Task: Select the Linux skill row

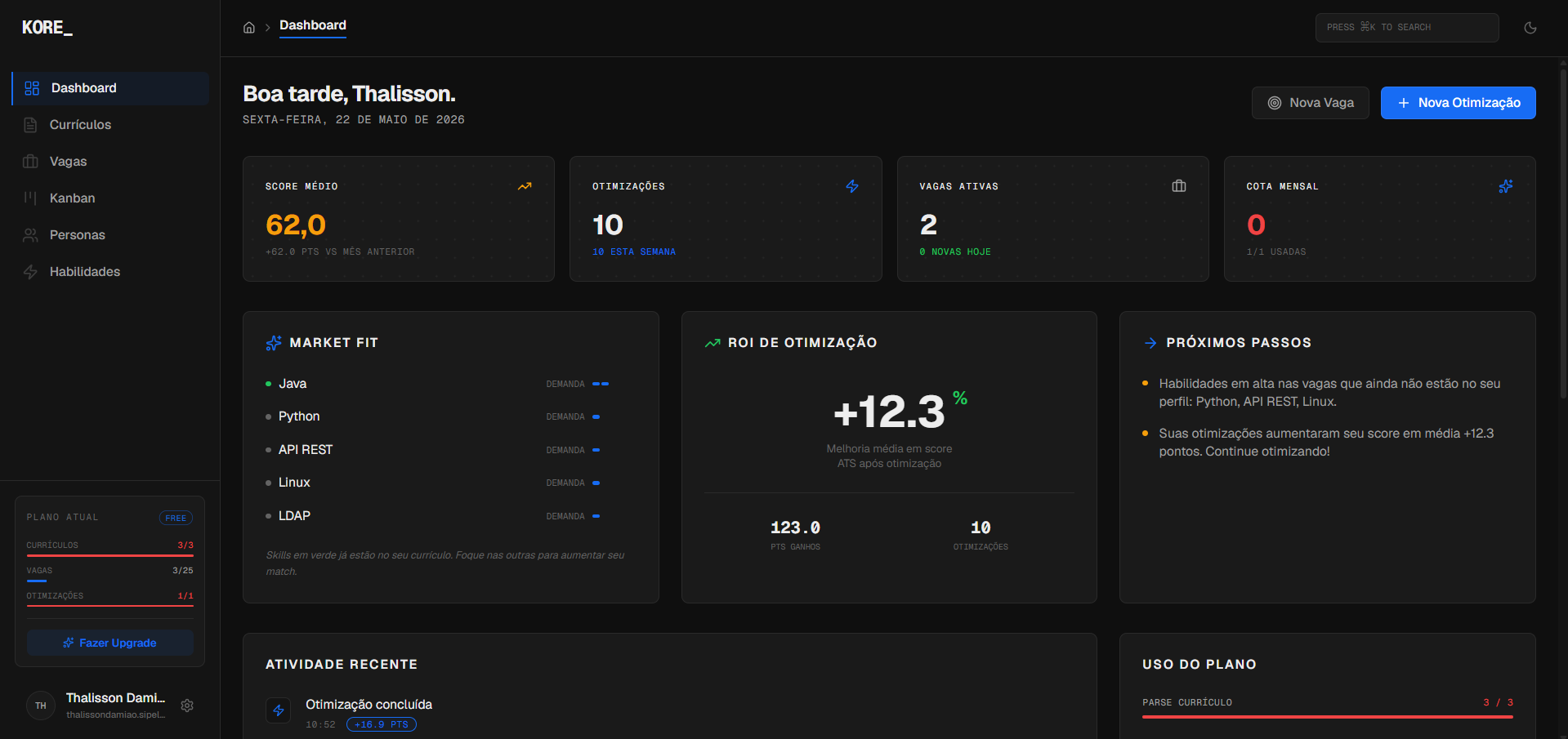Action: (450, 483)
